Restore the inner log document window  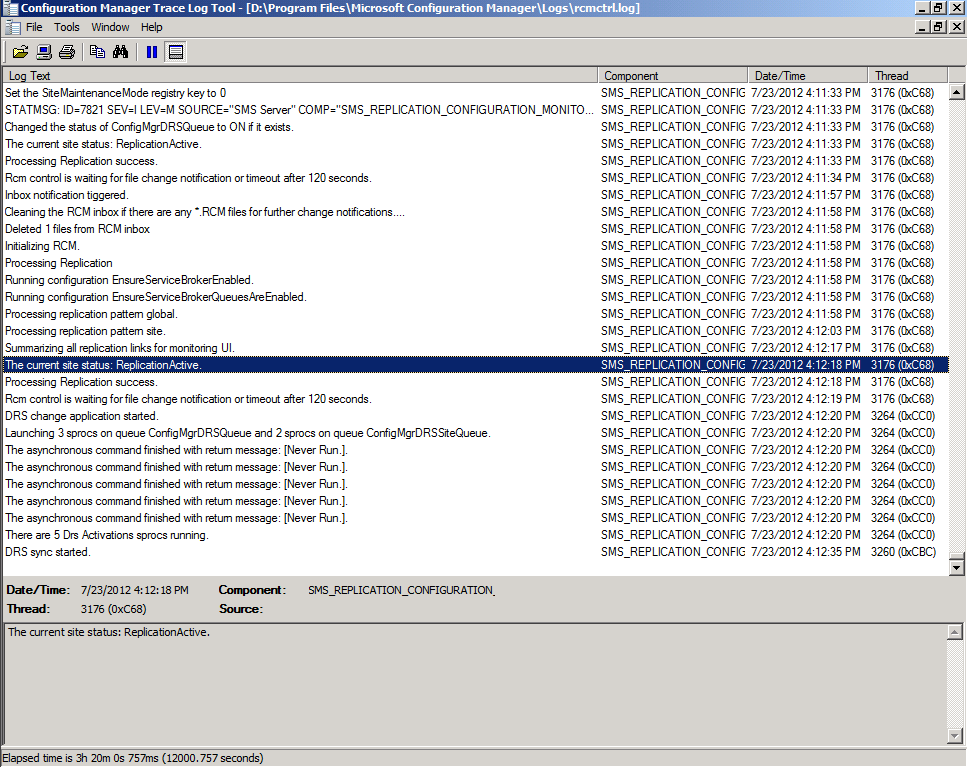coord(938,27)
